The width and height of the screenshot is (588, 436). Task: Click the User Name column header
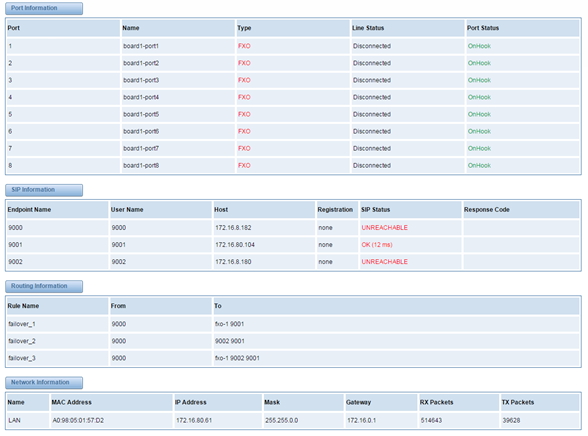tap(127, 210)
